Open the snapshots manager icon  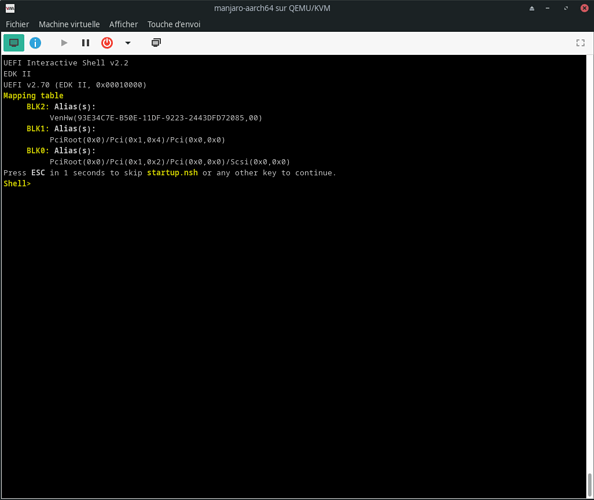(156, 42)
